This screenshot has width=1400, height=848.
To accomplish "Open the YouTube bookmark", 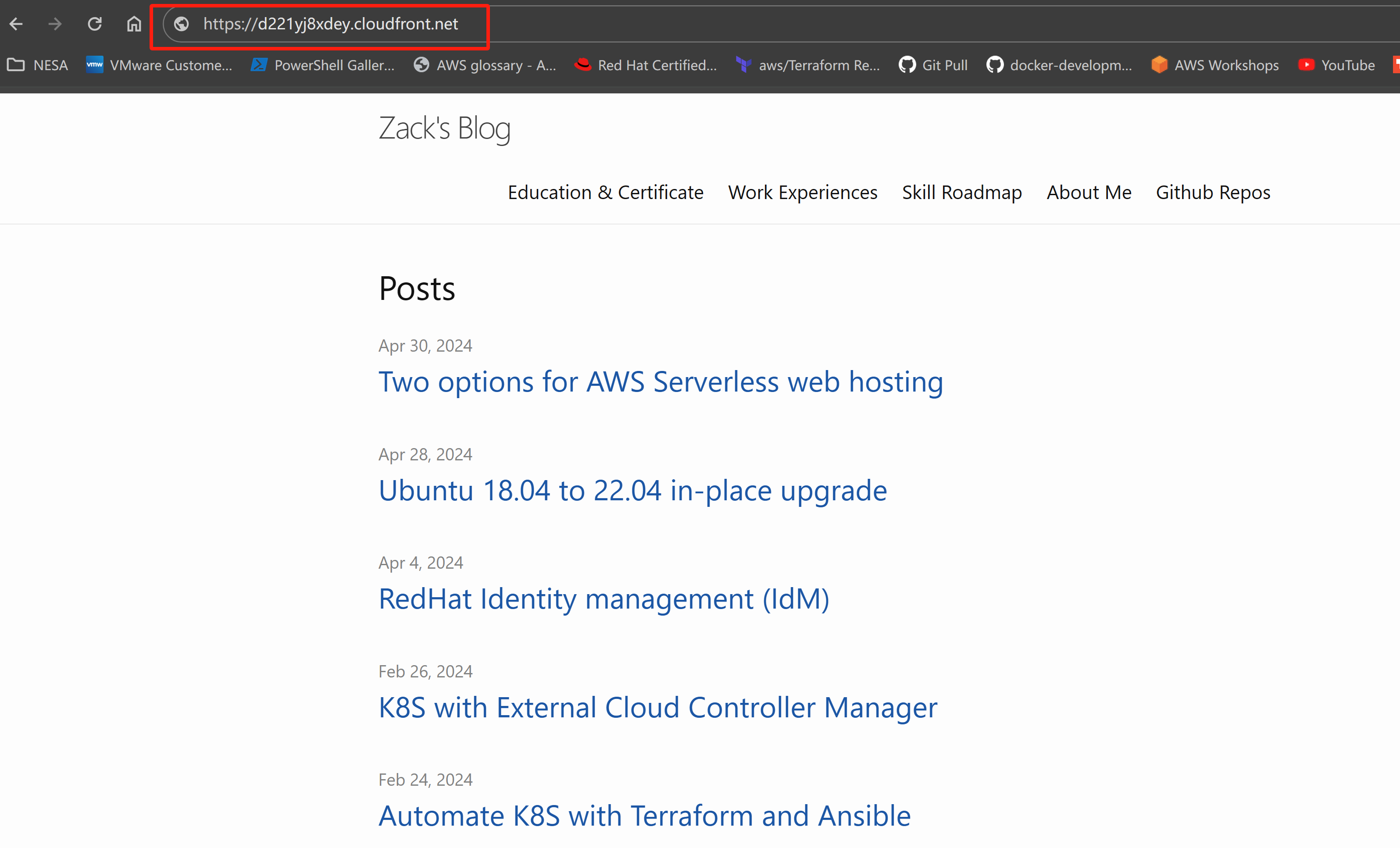I will click(1336, 65).
